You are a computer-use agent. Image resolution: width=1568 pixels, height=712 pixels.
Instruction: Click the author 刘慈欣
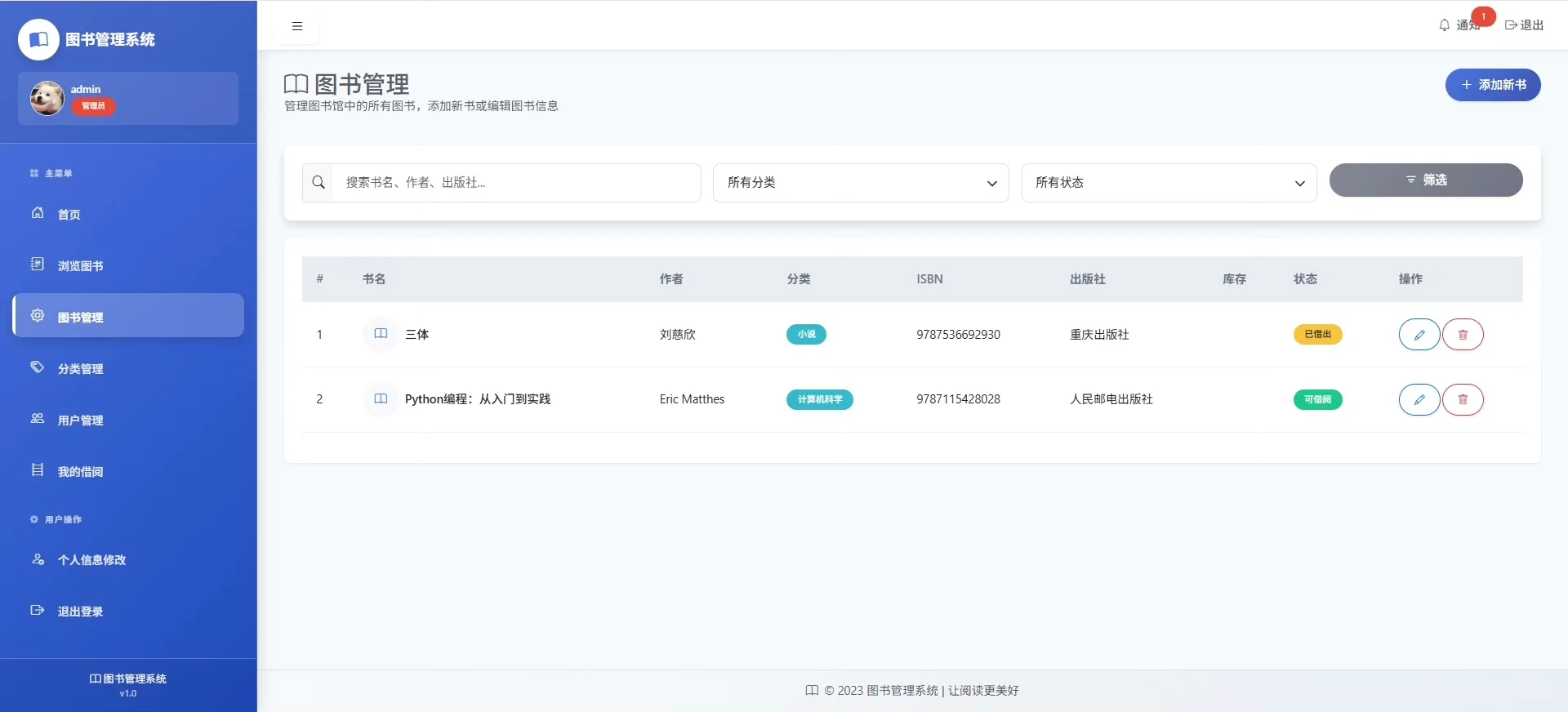pyautogui.click(x=678, y=334)
